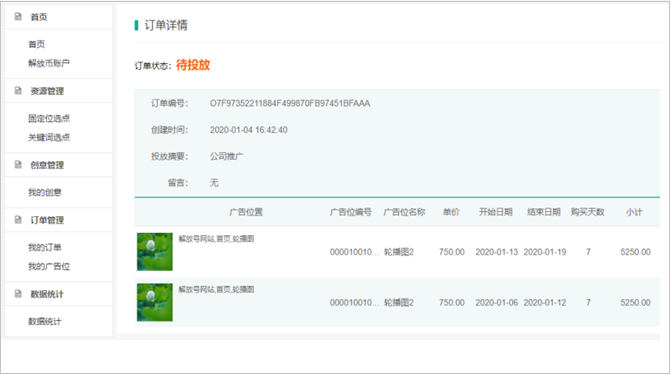Click the 留言 label
Viewport: 671px width, 375px height.
pyautogui.click(x=178, y=183)
